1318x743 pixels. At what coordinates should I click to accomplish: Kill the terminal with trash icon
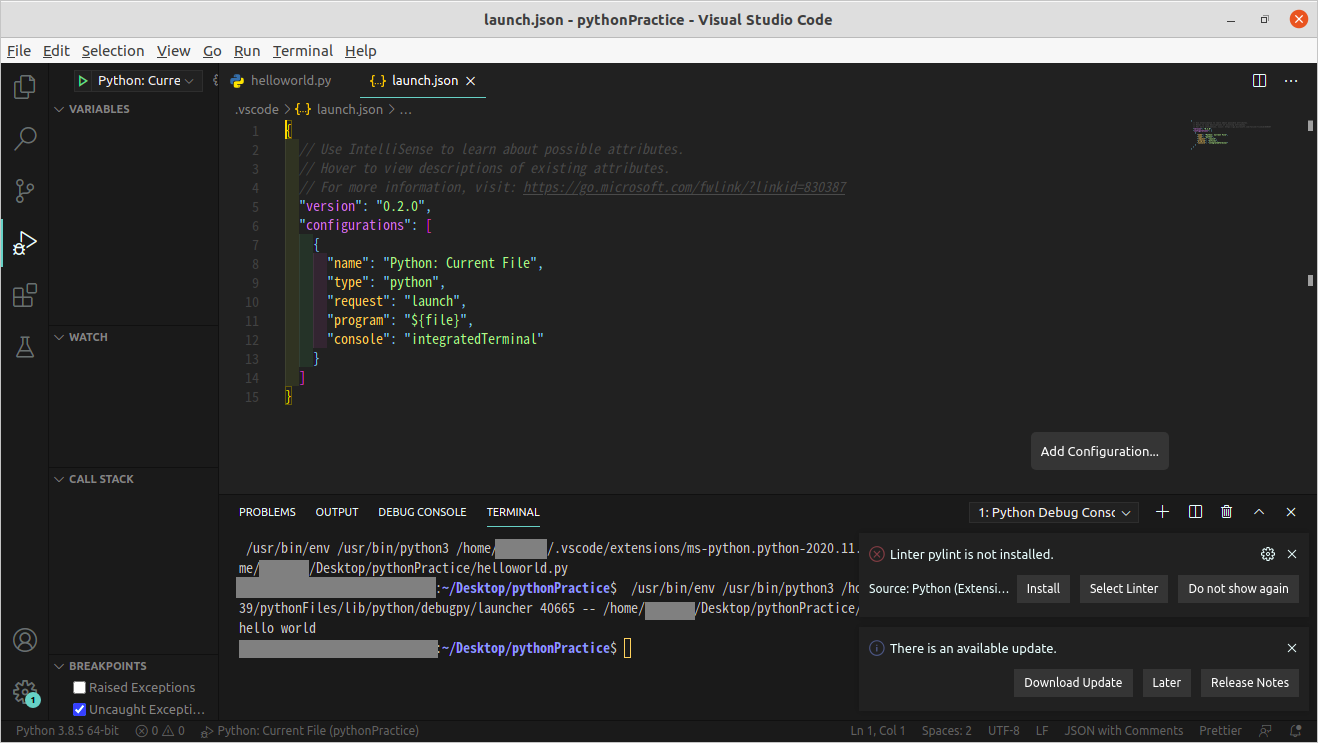pos(1227,512)
